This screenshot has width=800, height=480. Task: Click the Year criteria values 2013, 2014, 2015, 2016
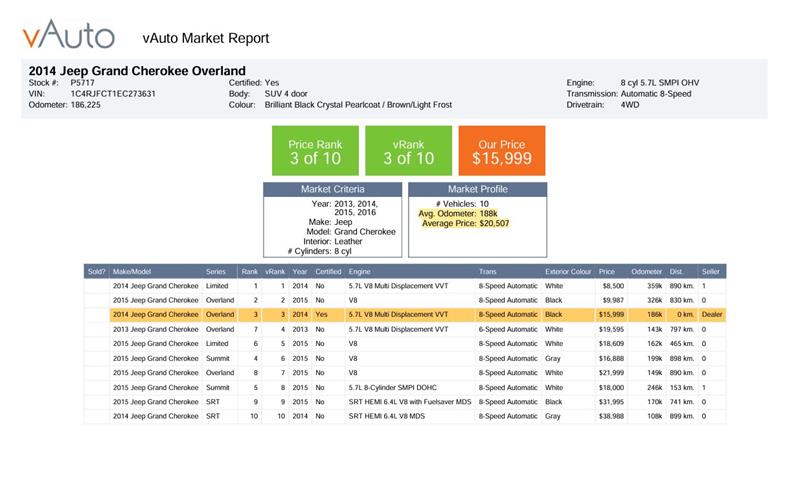[x=356, y=208]
